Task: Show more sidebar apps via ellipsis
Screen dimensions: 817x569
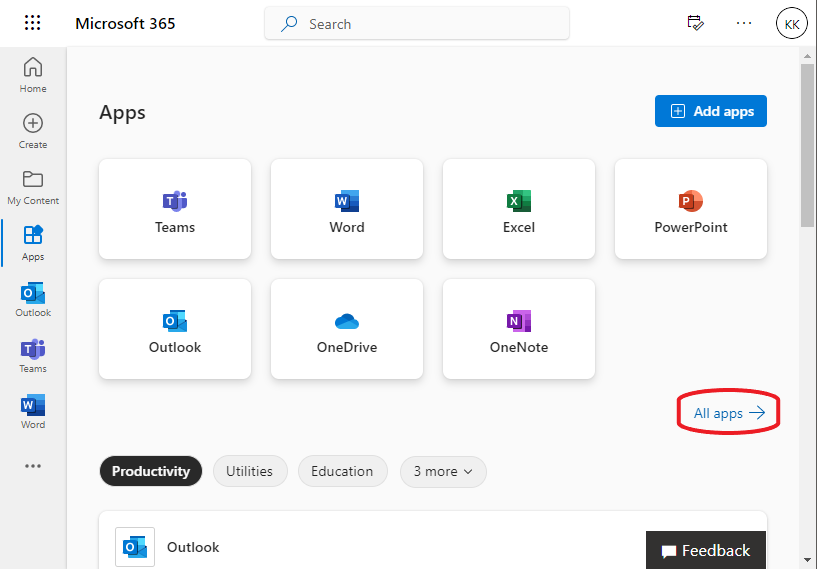Action: (33, 466)
